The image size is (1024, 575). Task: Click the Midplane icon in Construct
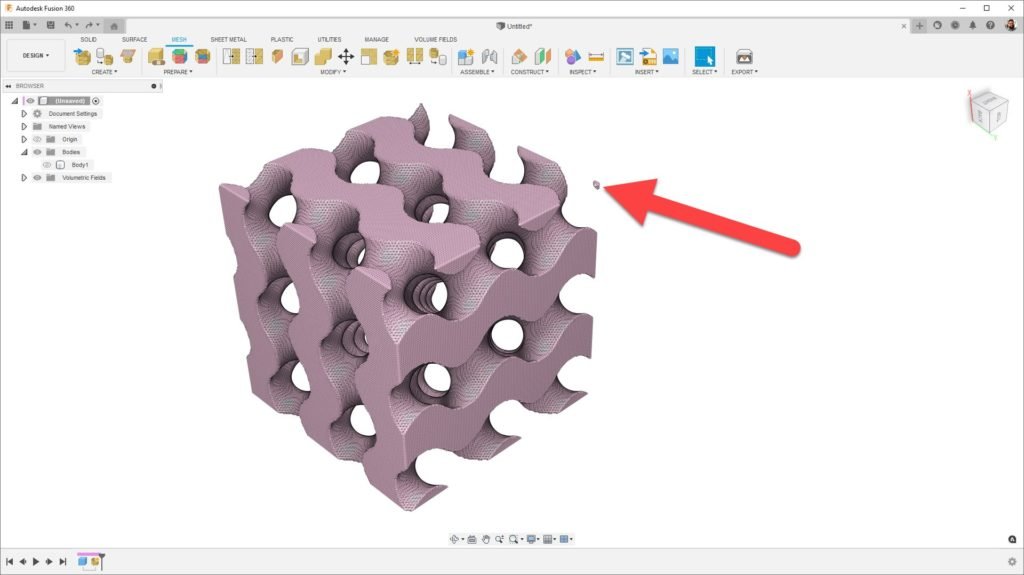click(543, 56)
